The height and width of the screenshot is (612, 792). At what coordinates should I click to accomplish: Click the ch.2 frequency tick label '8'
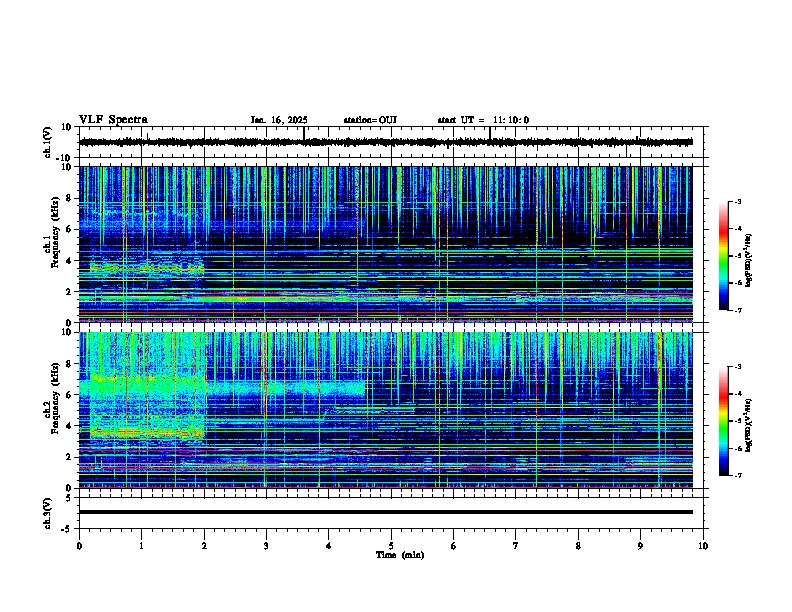tap(70, 364)
